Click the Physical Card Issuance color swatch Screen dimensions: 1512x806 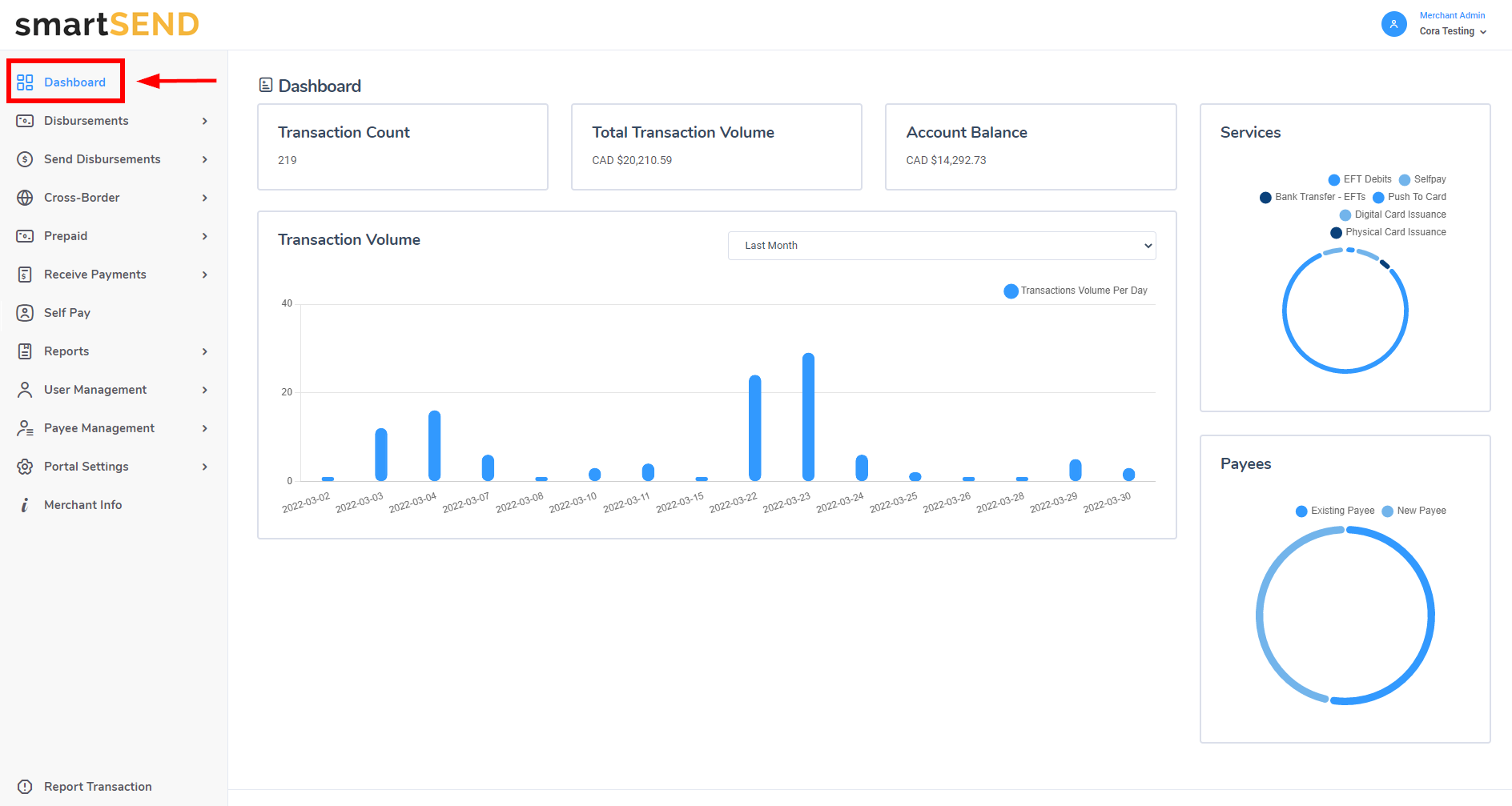[1336, 233]
